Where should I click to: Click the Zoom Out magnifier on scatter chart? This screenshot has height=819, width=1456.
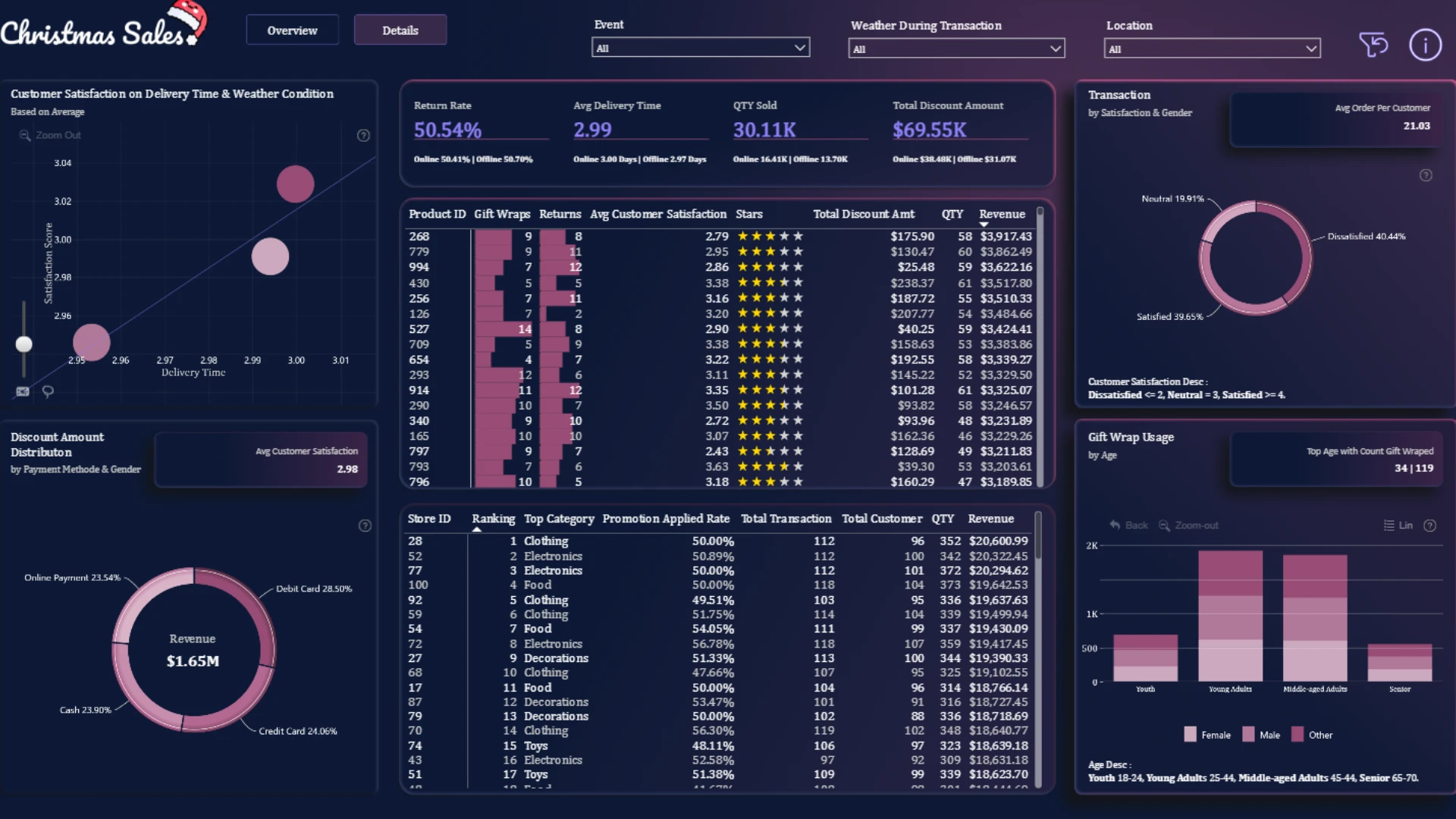[x=25, y=135]
